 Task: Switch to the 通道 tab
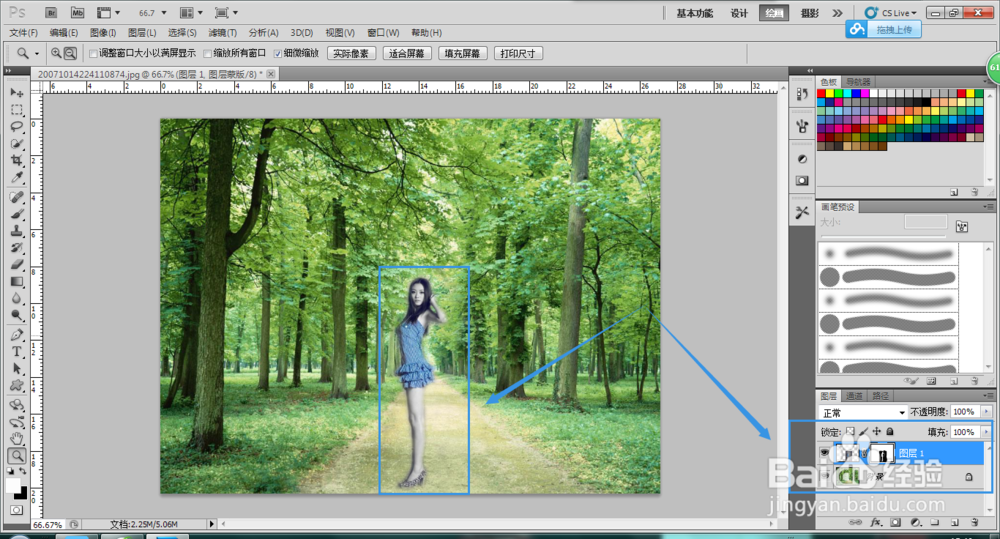[x=855, y=395]
